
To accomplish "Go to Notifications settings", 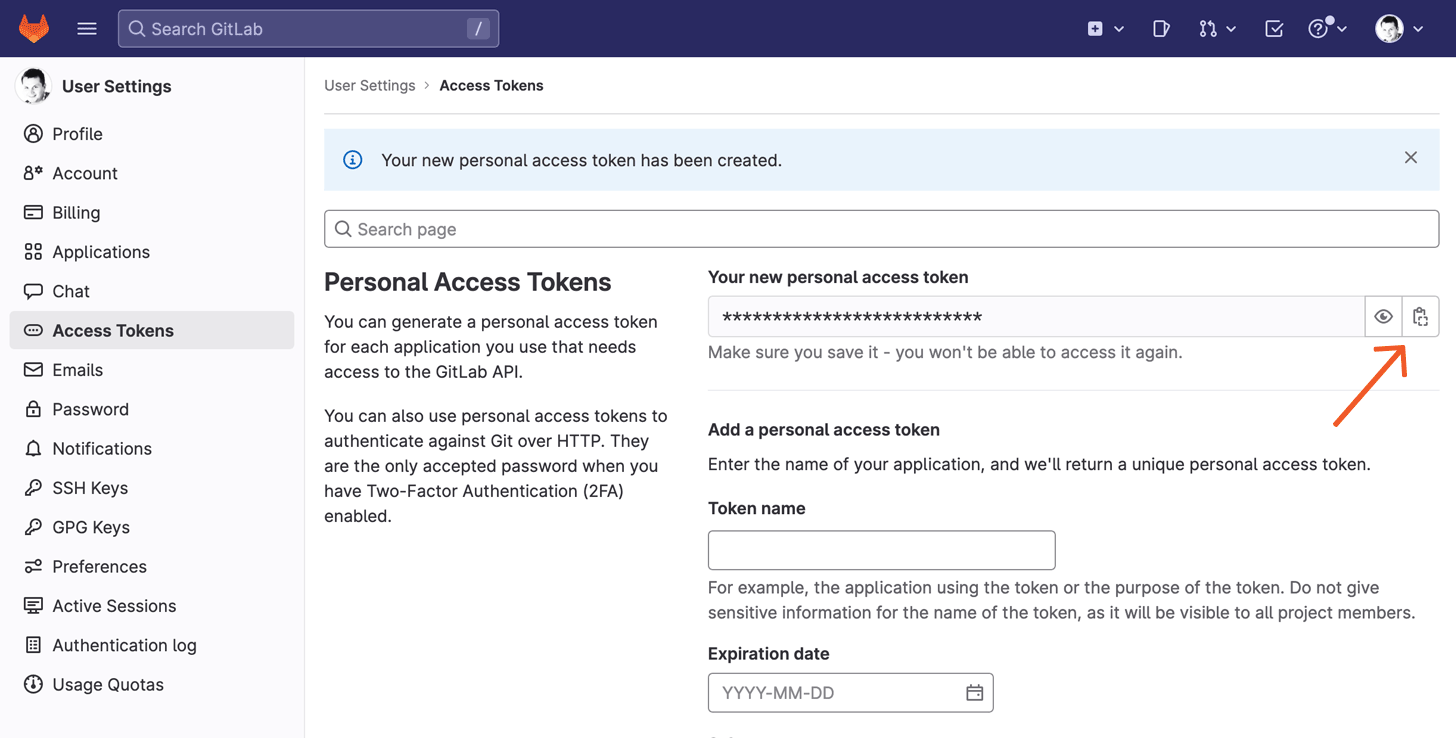I will tap(99, 448).
